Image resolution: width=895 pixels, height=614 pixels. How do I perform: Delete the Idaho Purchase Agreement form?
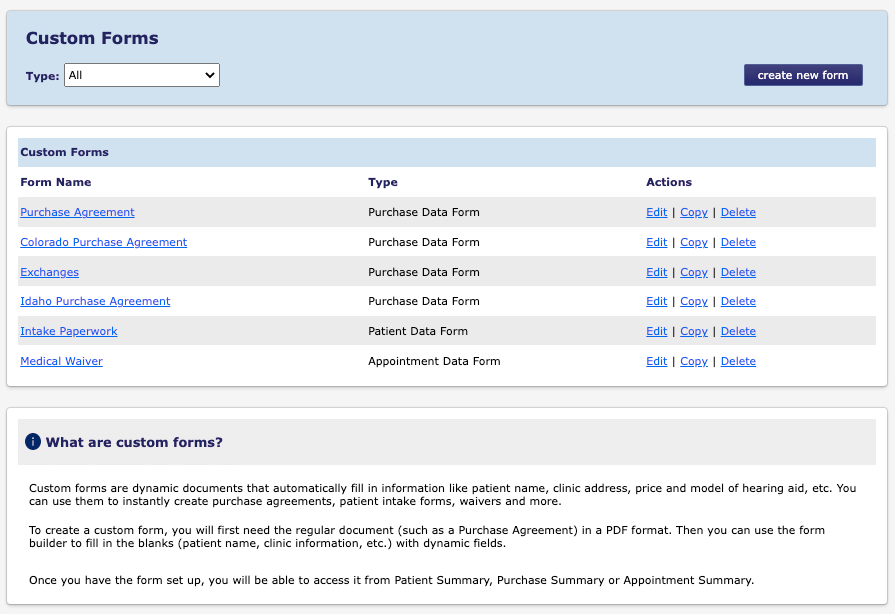tap(738, 301)
